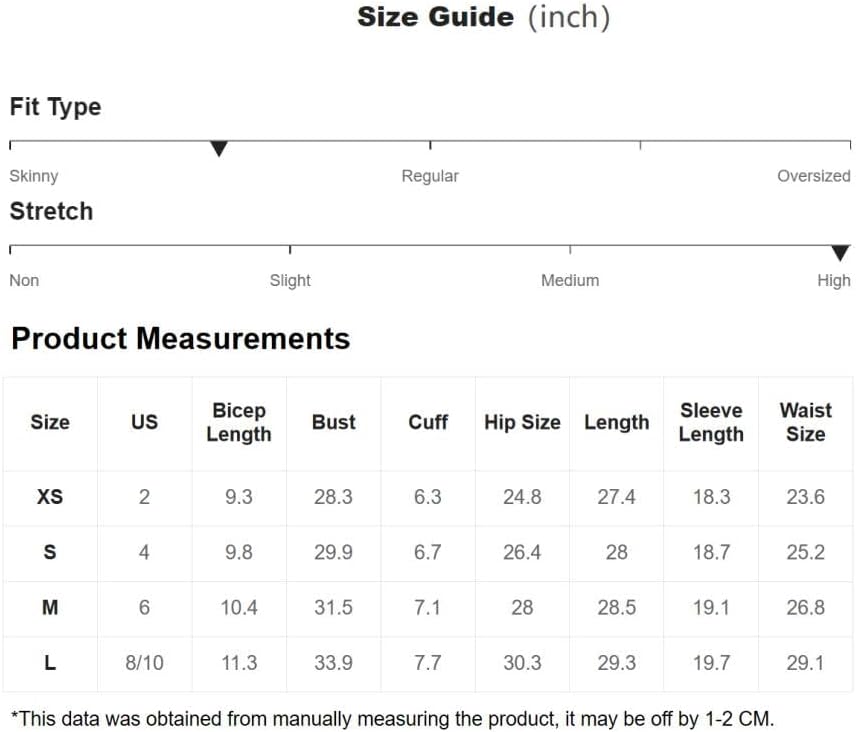Click the Product Measurements heading
The width and height of the screenshot is (856, 732).
pos(181,338)
